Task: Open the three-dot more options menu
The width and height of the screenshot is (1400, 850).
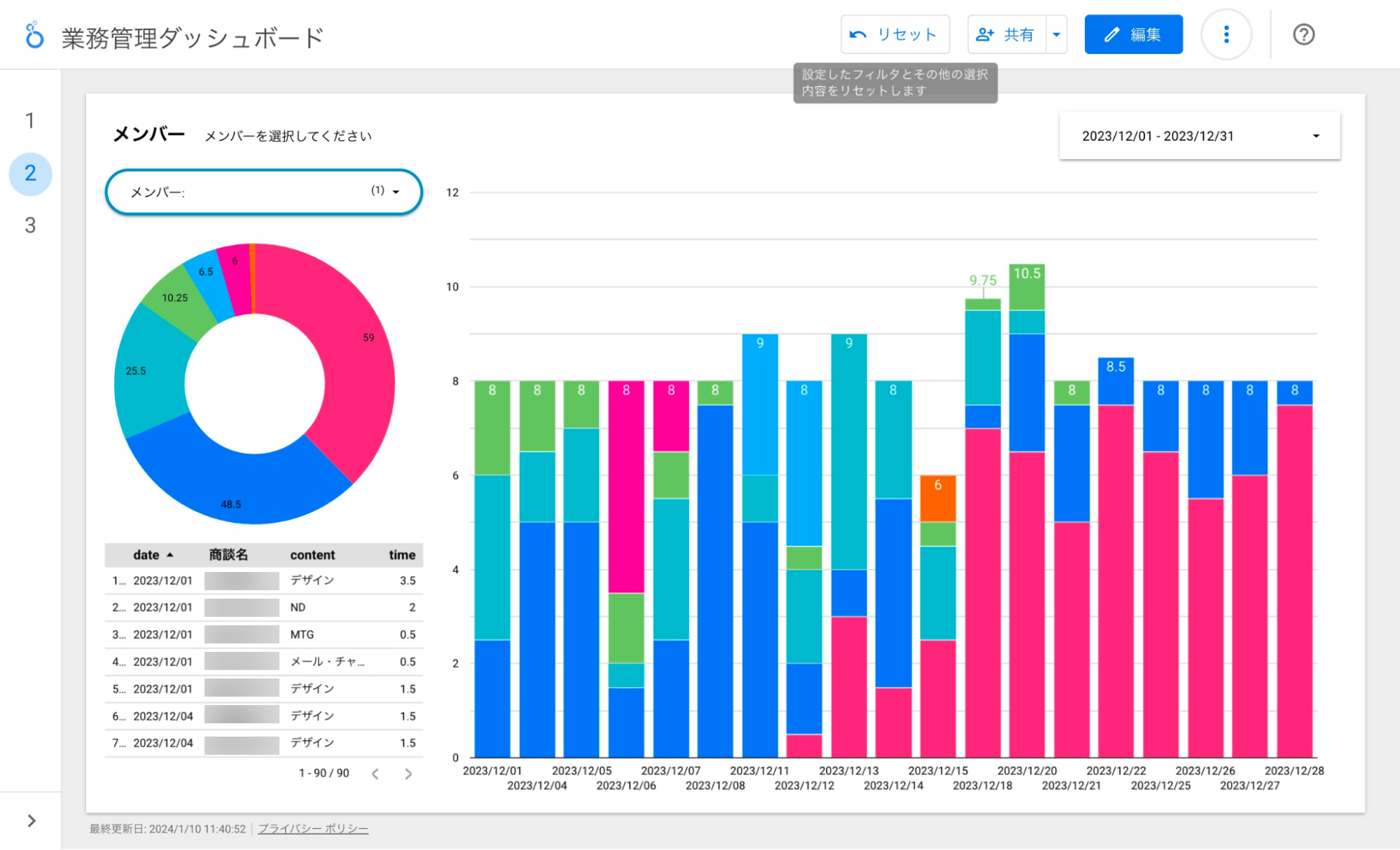Action: [1226, 34]
